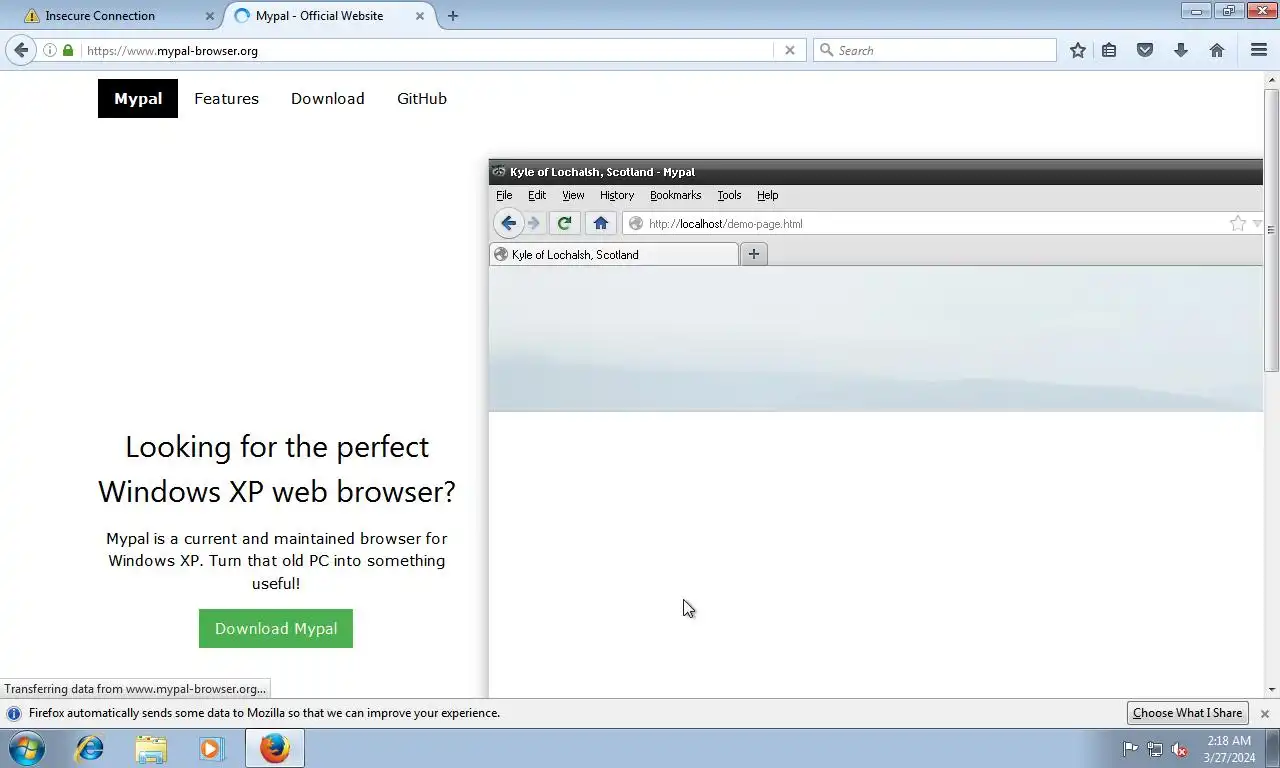Viewport: 1280px width, 768px height.
Task: Open the Firefox hamburger menu
Action: coord(1259,50)
